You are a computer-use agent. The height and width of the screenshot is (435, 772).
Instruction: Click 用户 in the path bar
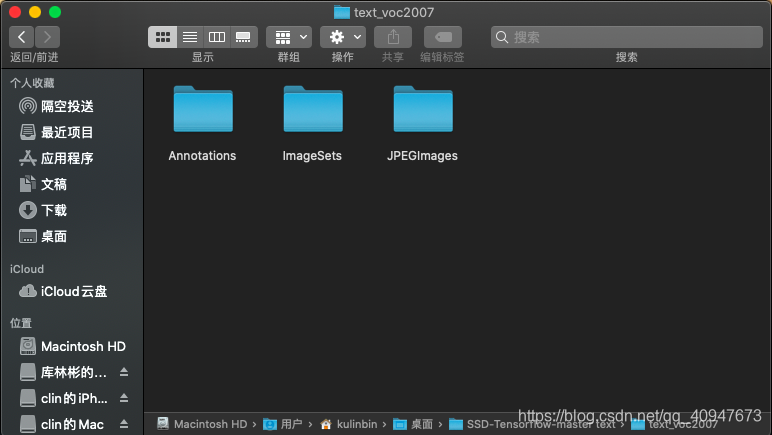[283, 424]
